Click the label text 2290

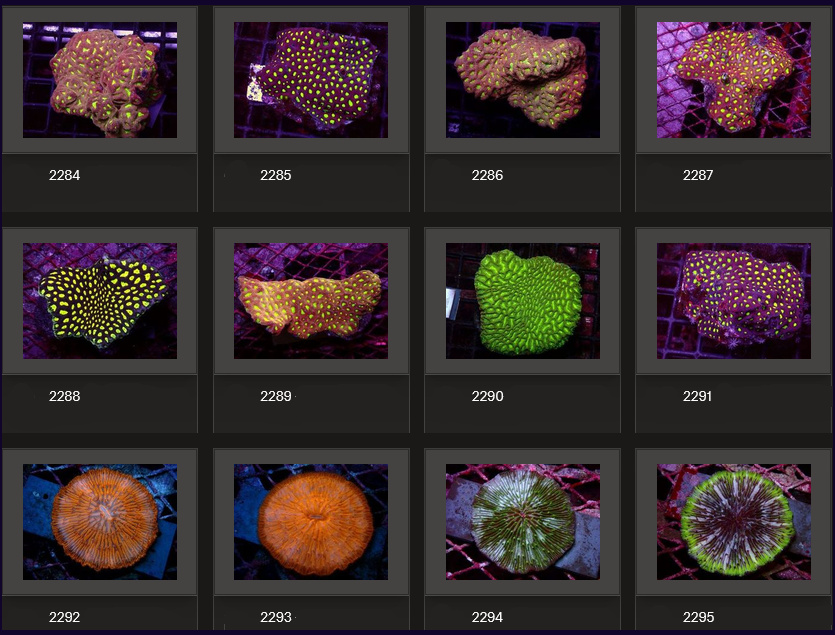coord(487,396)
